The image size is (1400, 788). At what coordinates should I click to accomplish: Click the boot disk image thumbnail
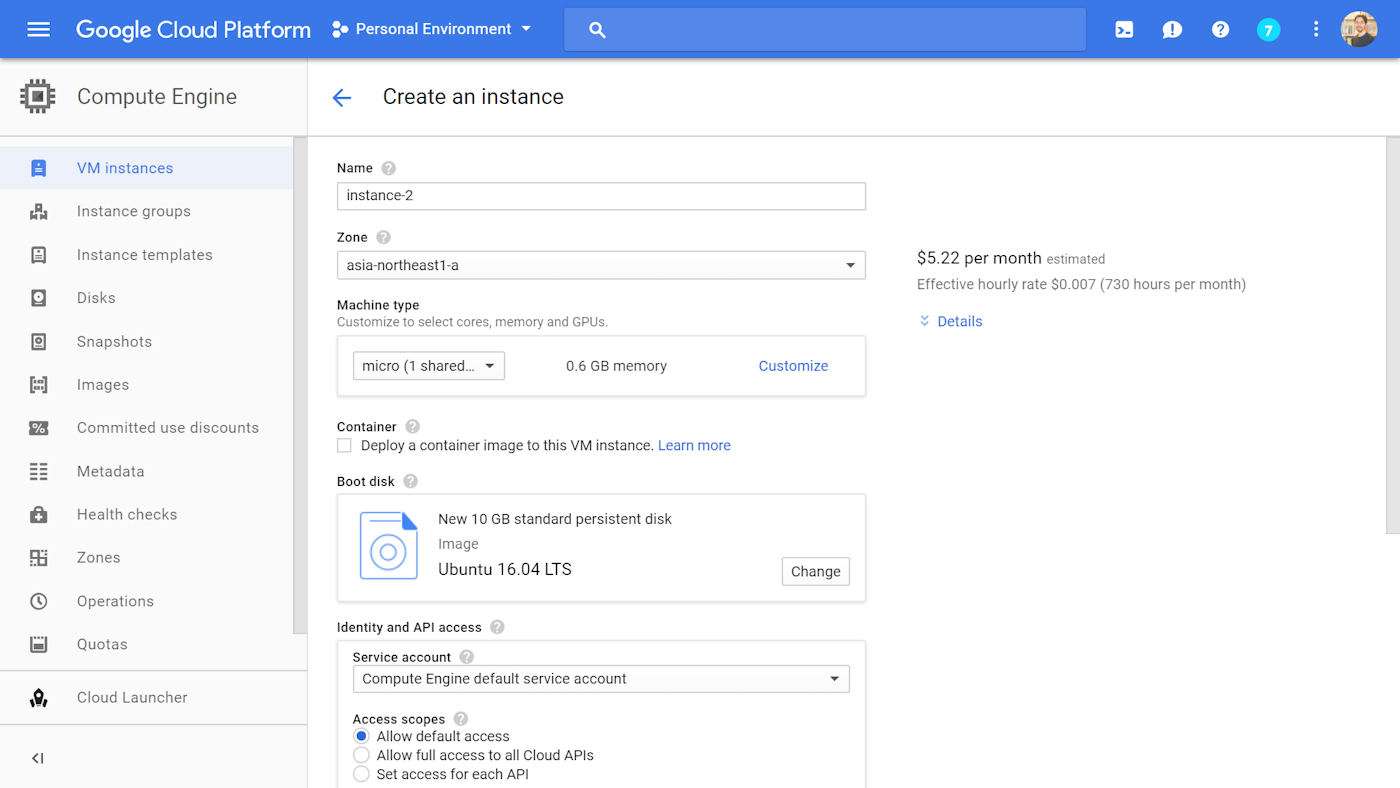point(389,546)
